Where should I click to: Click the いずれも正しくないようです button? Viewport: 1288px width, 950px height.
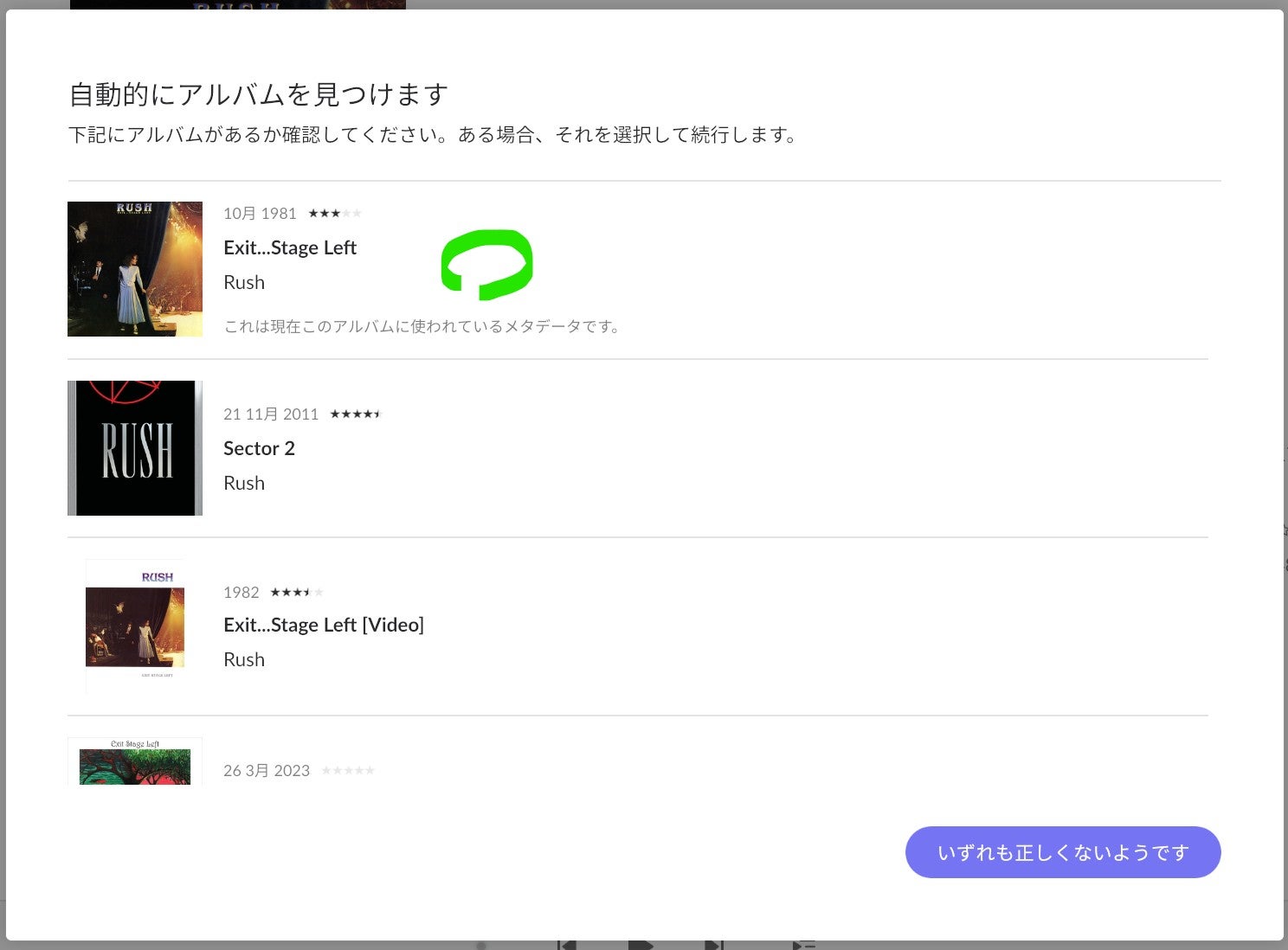1063,852
